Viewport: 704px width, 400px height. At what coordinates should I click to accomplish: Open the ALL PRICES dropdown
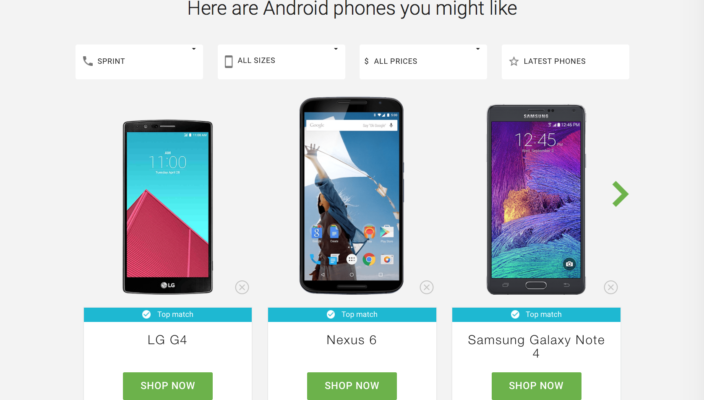[423, 62]
